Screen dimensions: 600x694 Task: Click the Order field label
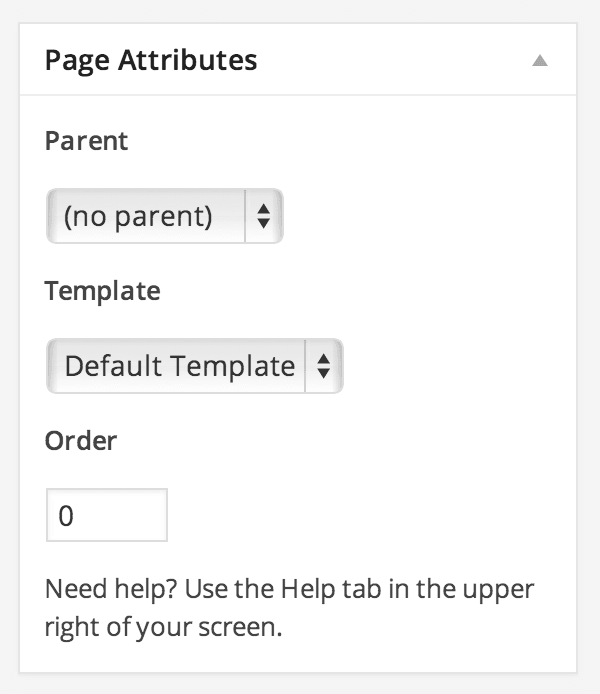[x=81, y=440]
